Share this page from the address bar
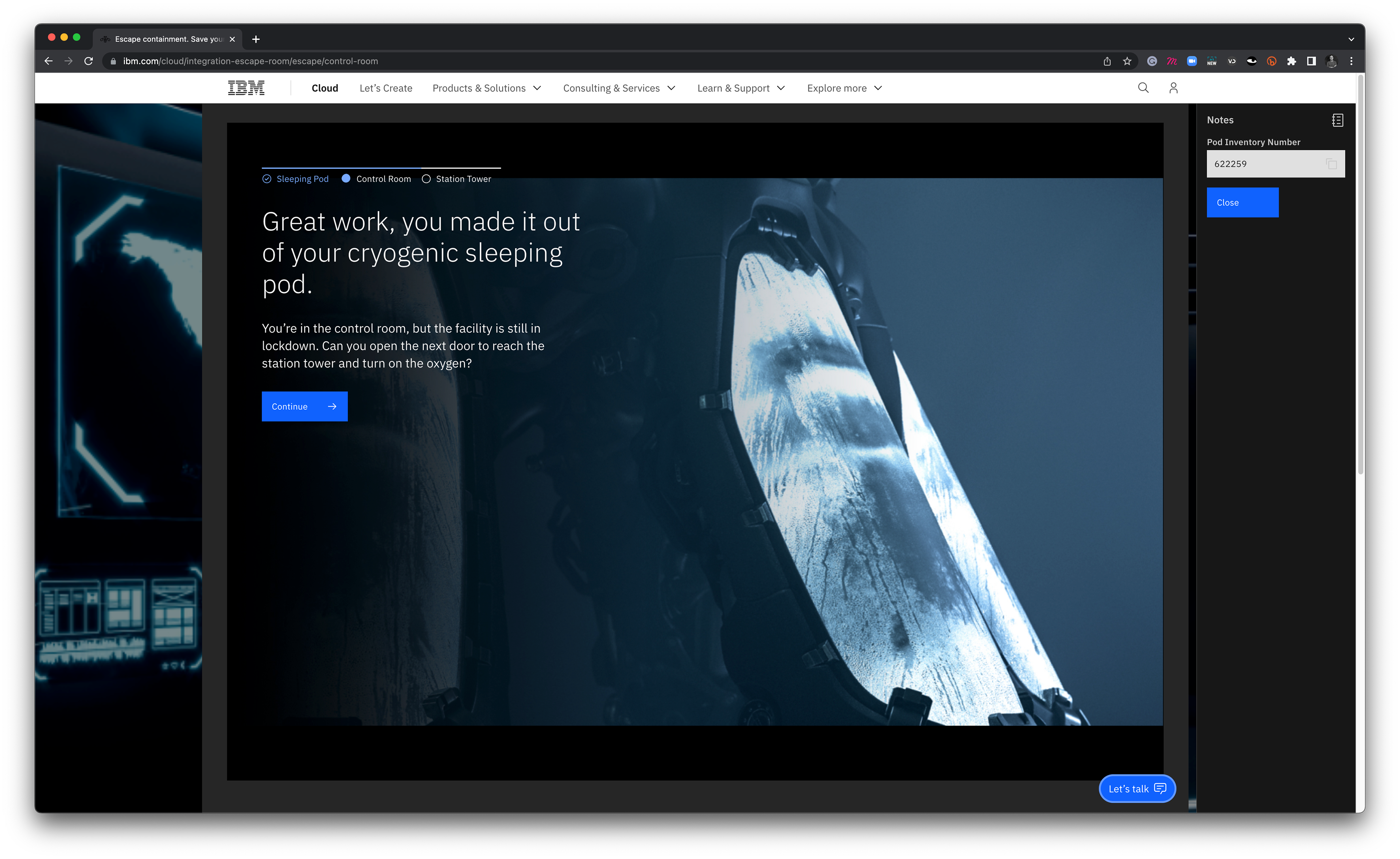The height and width of the screenshot is (859, 1400). 1107,61
